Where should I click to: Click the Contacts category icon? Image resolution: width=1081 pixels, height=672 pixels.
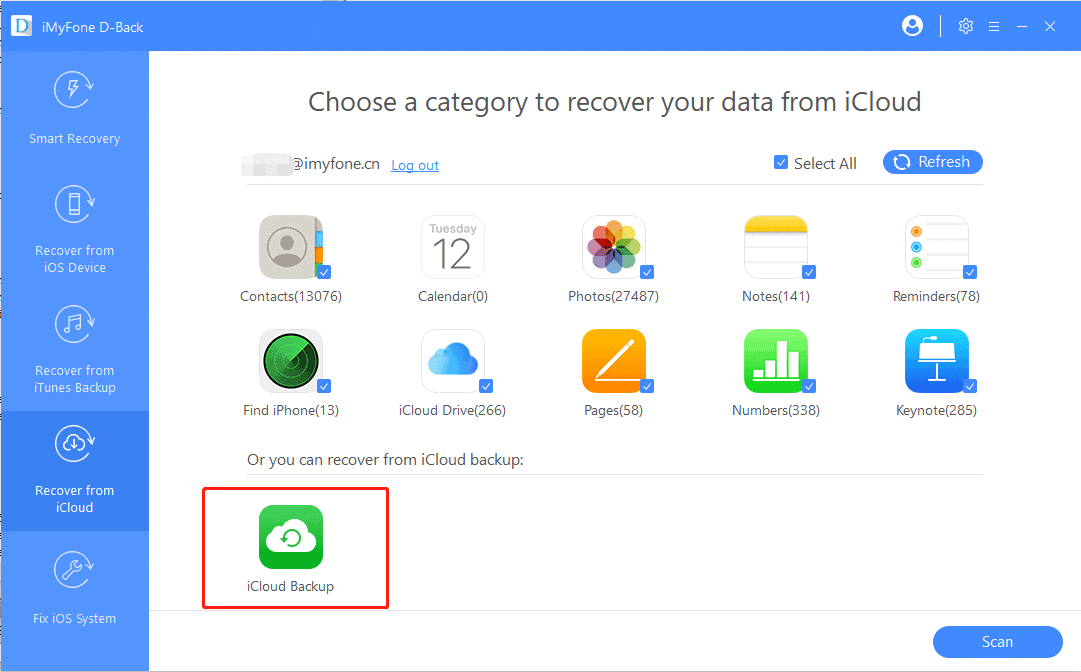(x=290, y=247)
